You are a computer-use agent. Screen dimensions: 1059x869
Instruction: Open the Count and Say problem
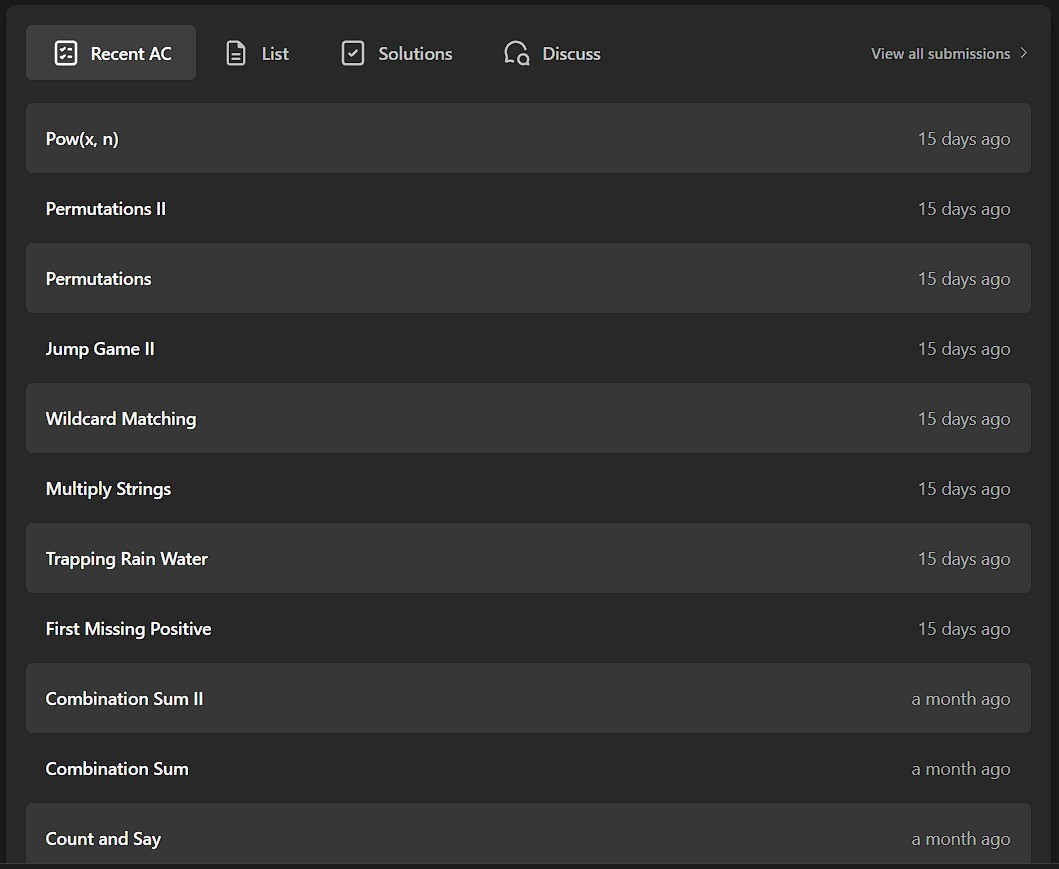[x=103, y=839]
